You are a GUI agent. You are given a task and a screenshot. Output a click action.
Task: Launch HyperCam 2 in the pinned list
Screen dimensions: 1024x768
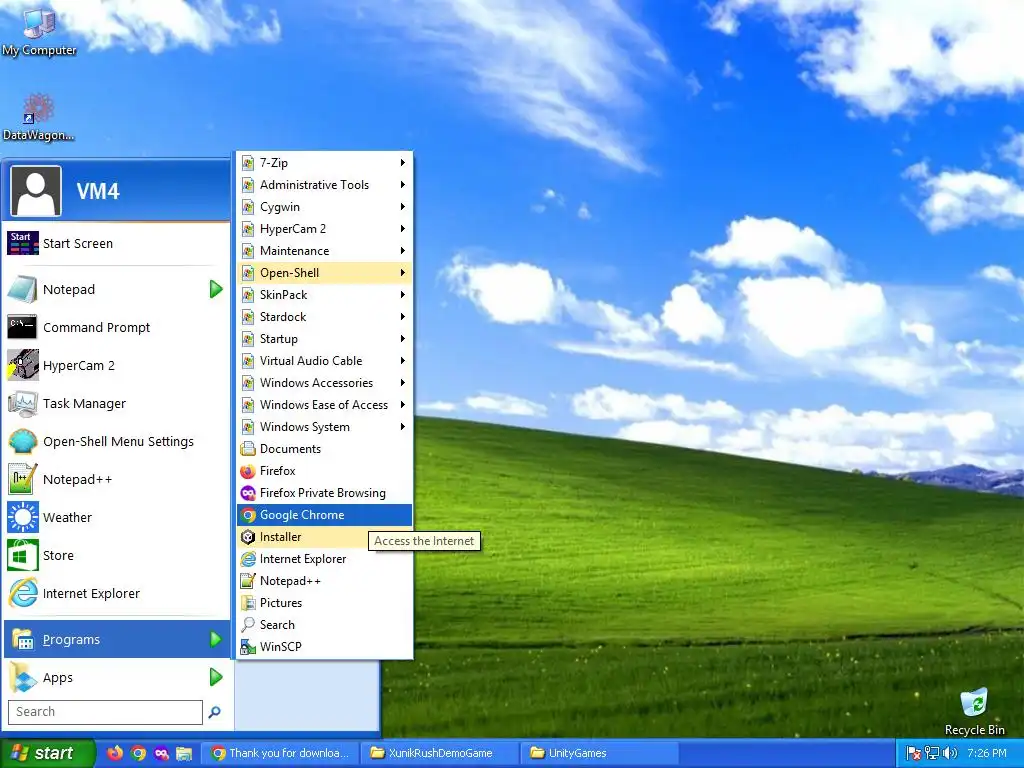(x=116, y=365)
